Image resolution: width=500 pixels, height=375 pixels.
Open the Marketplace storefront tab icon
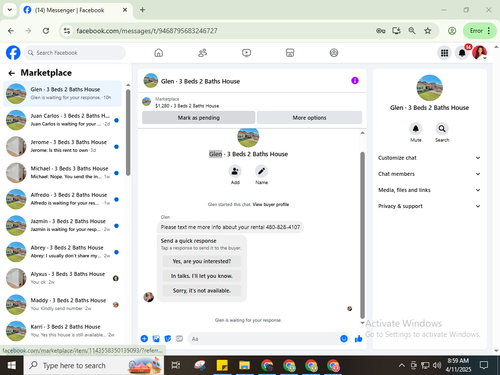tap(290, 53)
